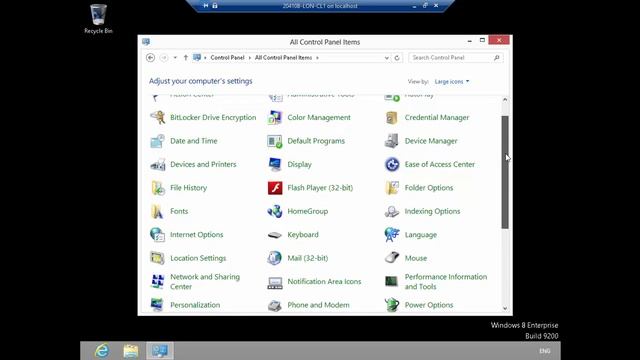This screenshot has width=640, height=360.
Task: Open the Default Programs icon
Action: 275,141
